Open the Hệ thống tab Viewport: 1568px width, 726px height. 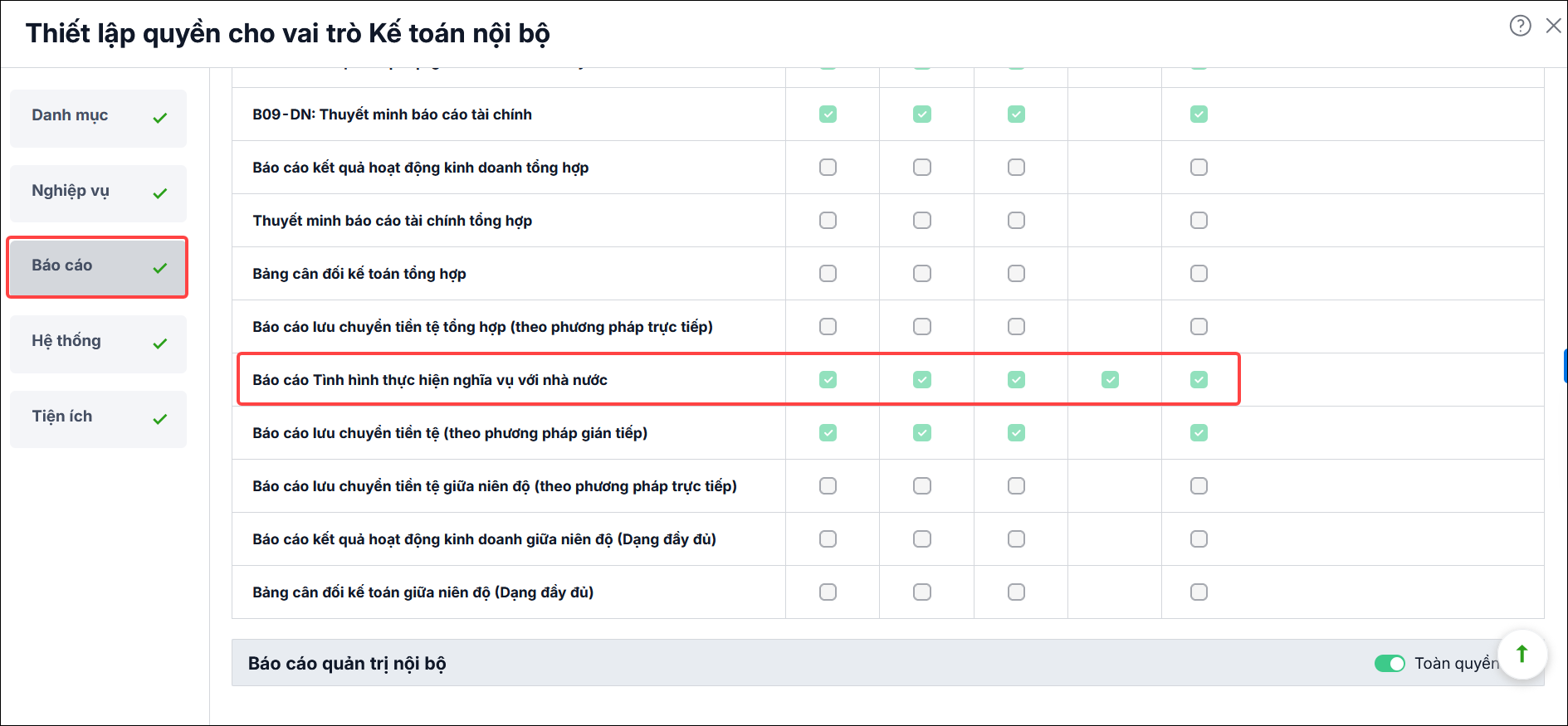point(98,344)
